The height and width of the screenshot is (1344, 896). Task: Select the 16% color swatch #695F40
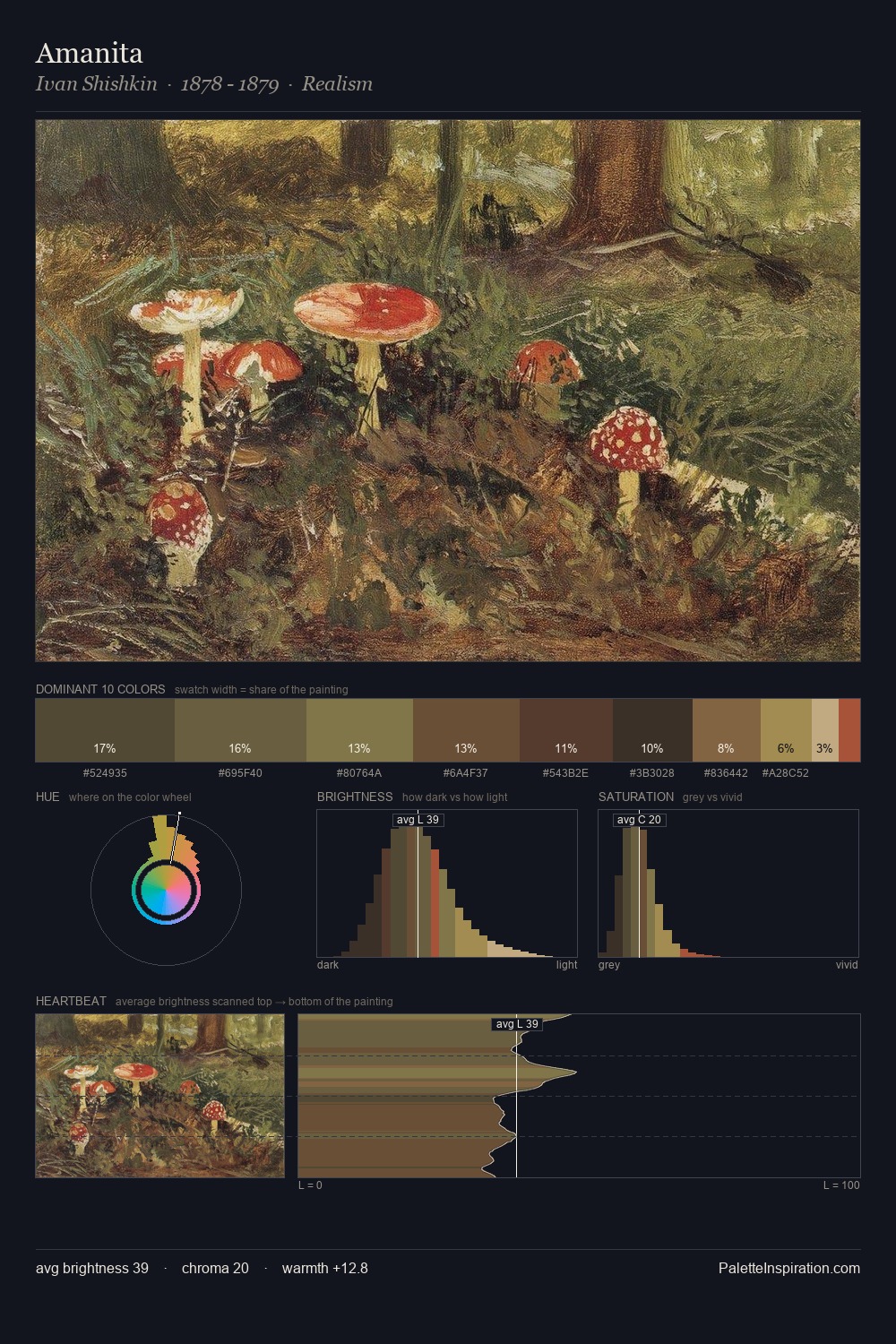tap(240, 730)
